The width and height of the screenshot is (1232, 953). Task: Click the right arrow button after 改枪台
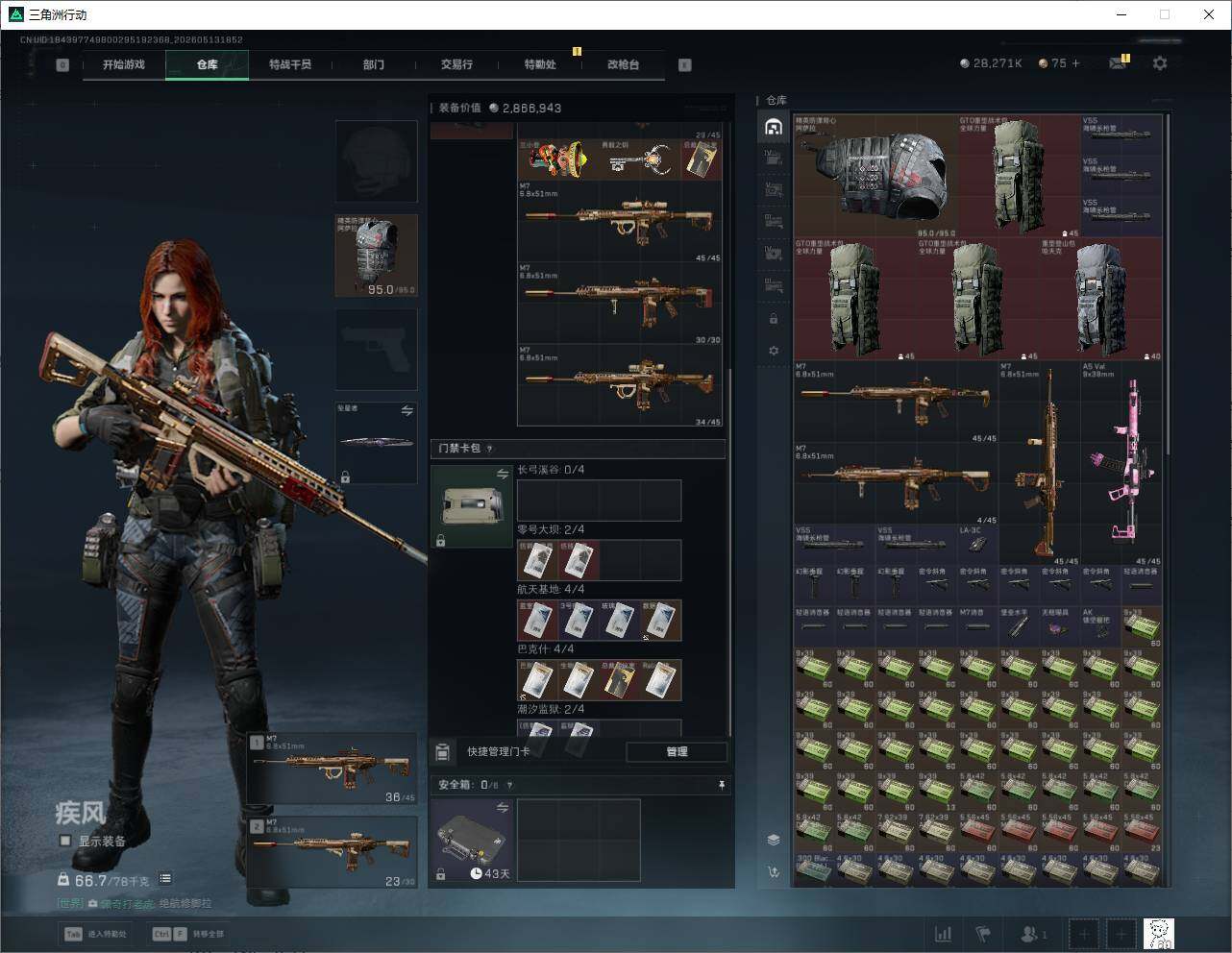pos(685,65)
